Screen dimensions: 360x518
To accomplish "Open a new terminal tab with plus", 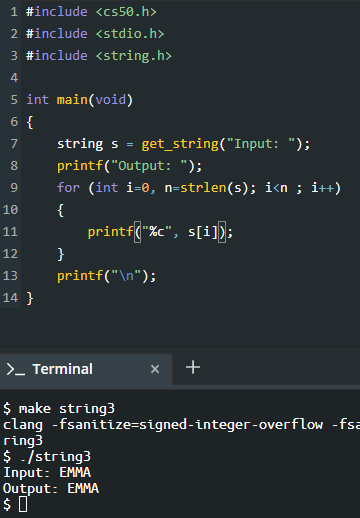I will click(x=193, y=367).
